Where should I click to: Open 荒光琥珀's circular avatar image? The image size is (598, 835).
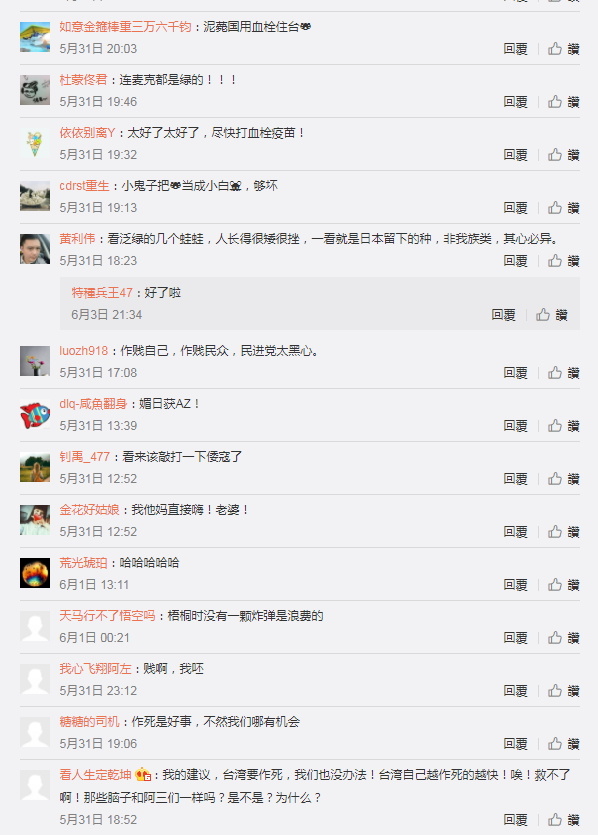click(35, 573)
